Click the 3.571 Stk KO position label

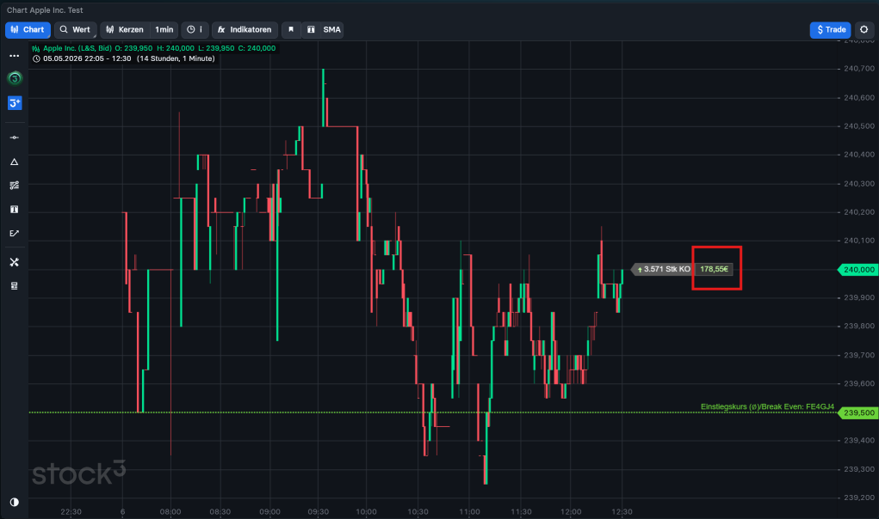coord(663,270)
